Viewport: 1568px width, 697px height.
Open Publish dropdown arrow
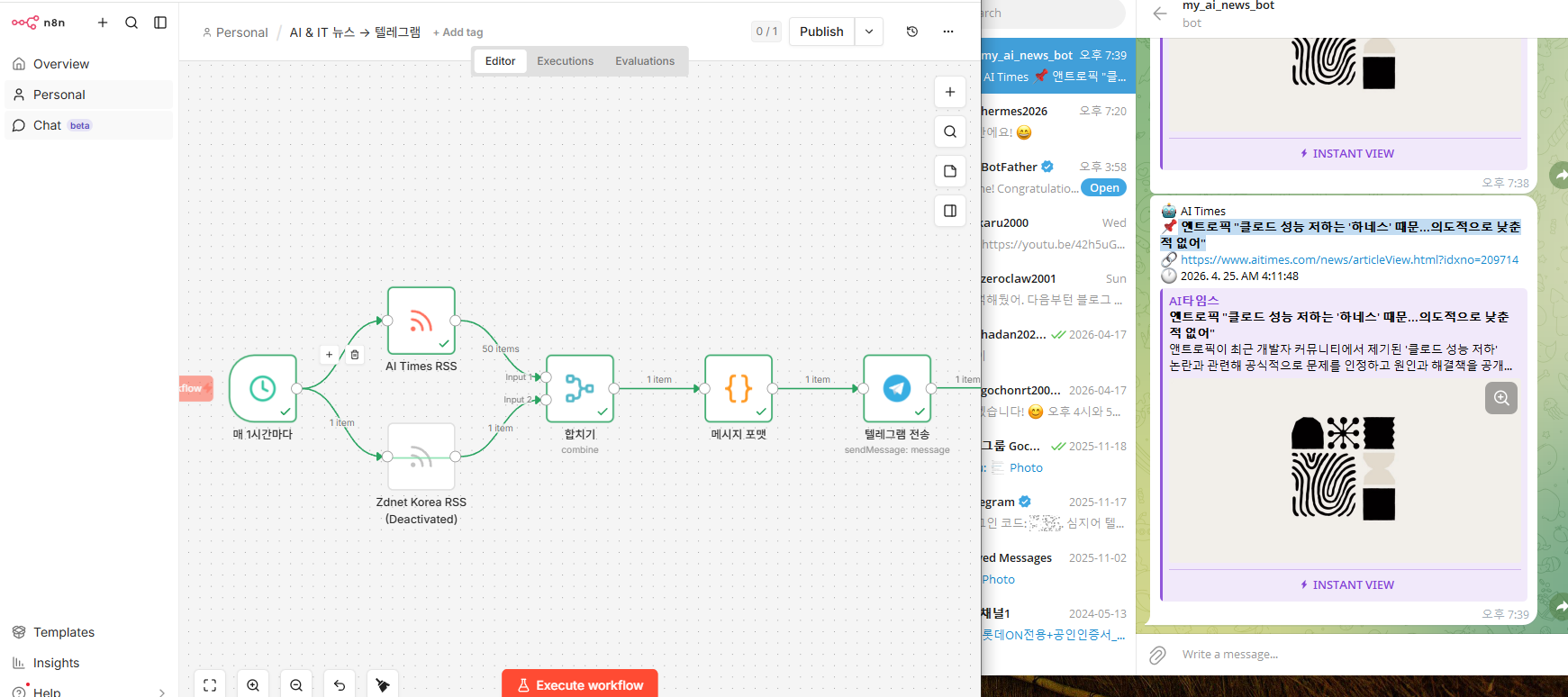(x=869, y=32)
